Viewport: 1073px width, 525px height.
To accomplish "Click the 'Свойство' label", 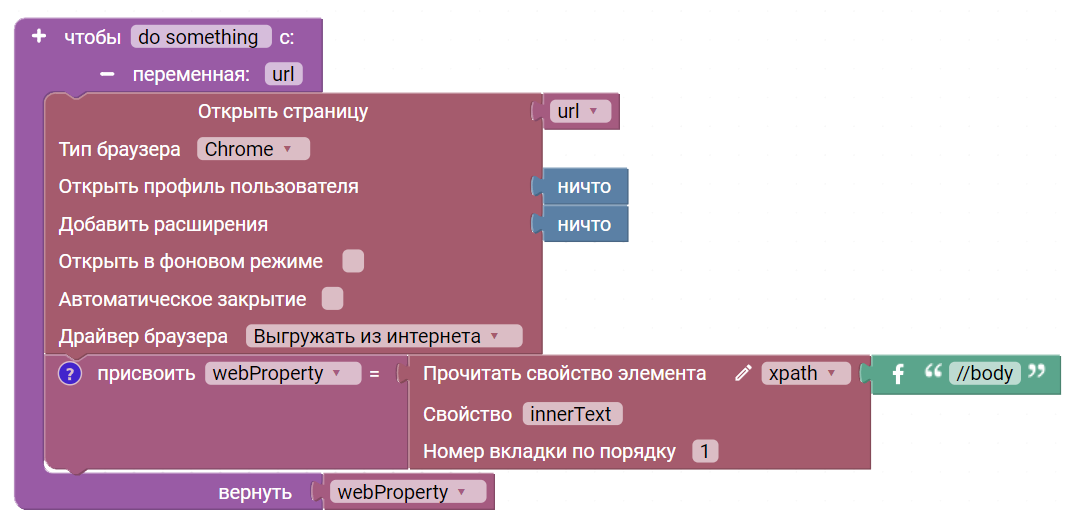I will click(467, 414).
